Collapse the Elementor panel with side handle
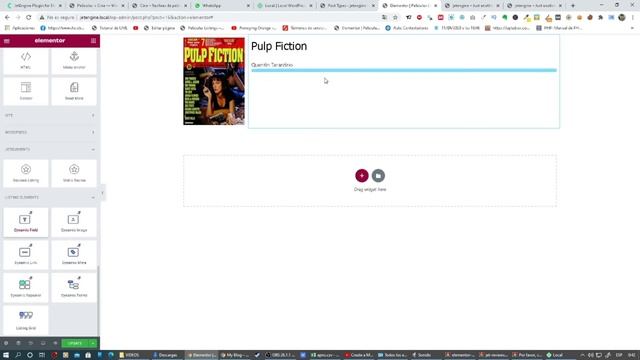The height and width of the screenshot is (360, 640). [x=102, y=193]
